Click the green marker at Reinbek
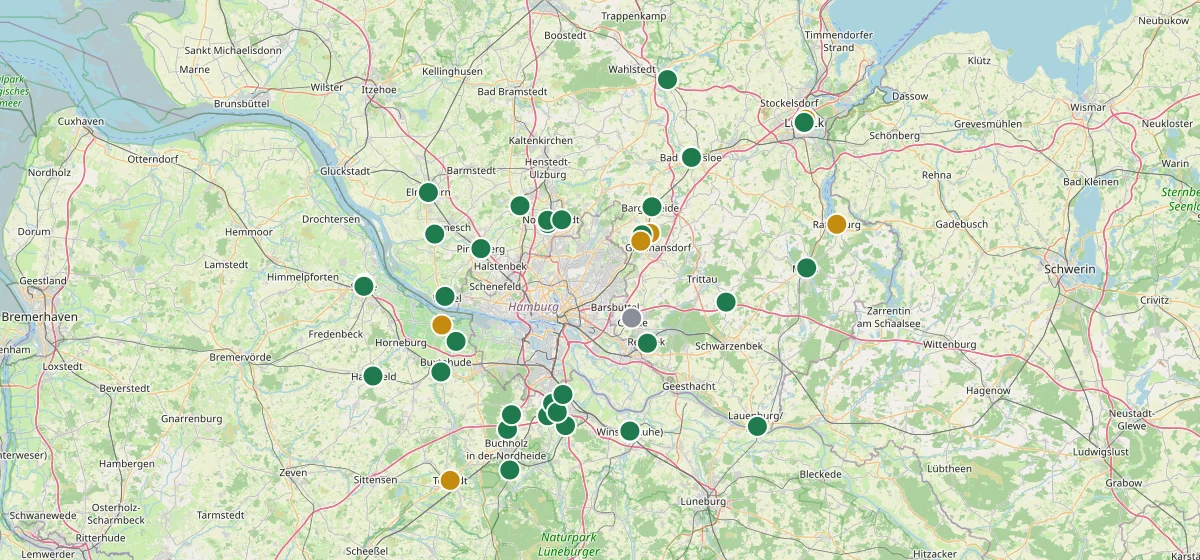The width and height of the screenshot is (1200, 560). pos(647,343)
